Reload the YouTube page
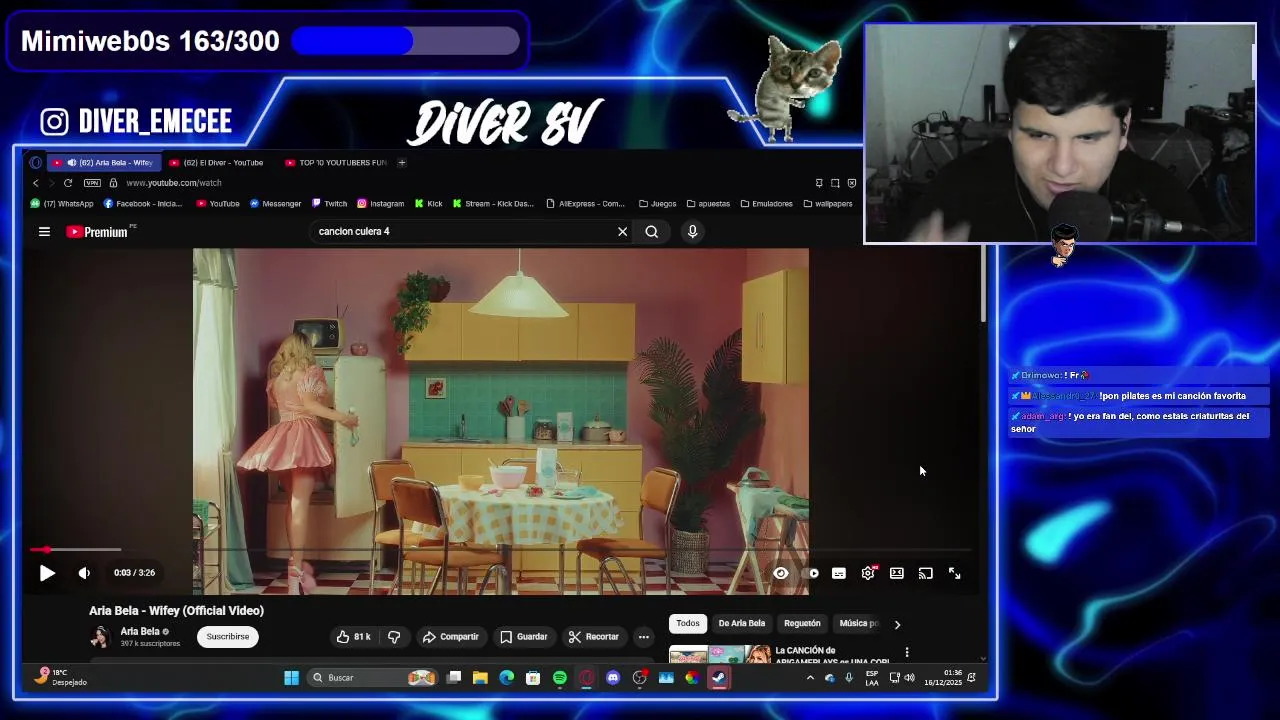Image resolution: width=1280 pixels, height=720 pixels. pyautogui.click(x=68, y=183)
